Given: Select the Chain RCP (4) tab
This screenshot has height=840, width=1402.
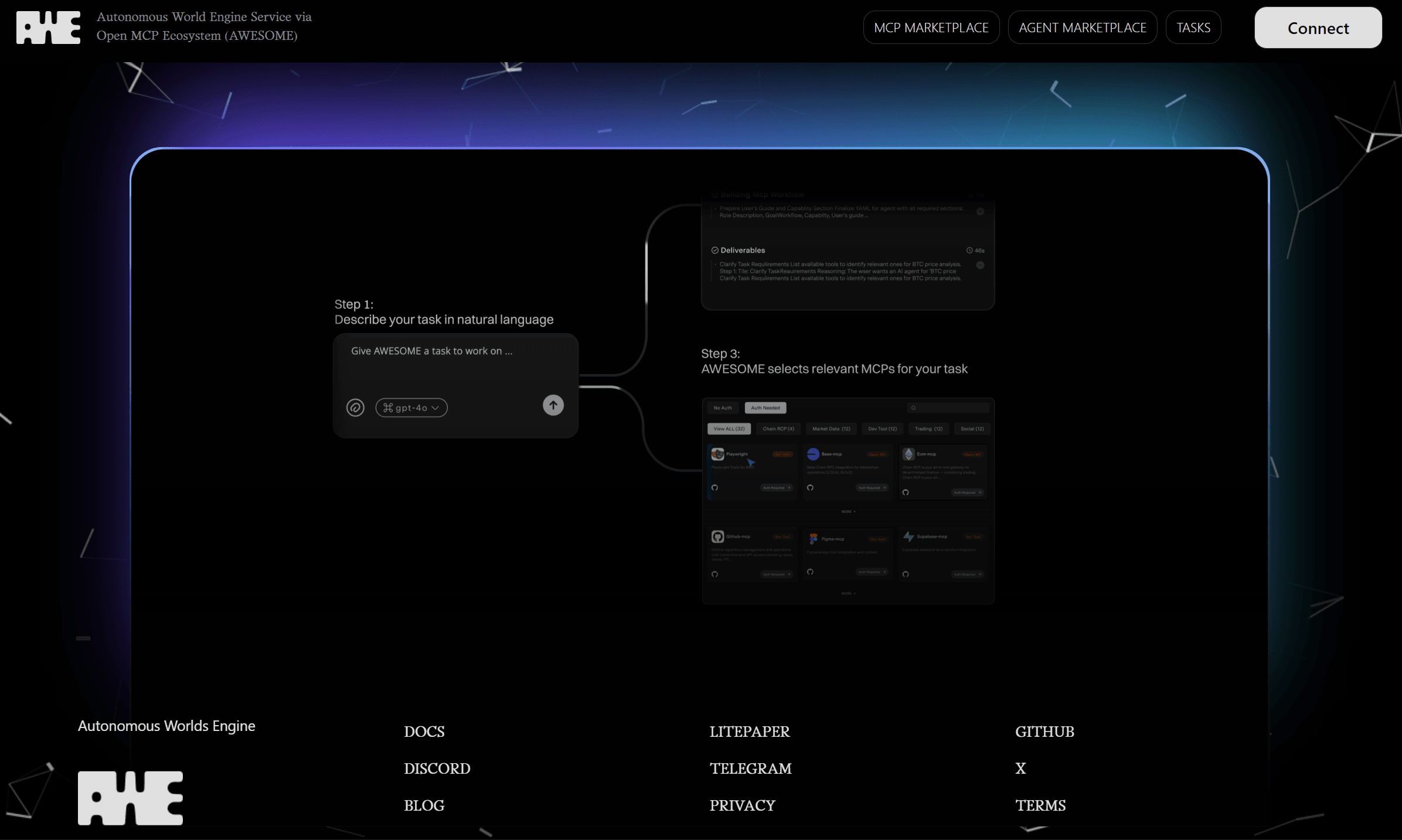Looking at the screenshot, I should [x=778, y=429].
